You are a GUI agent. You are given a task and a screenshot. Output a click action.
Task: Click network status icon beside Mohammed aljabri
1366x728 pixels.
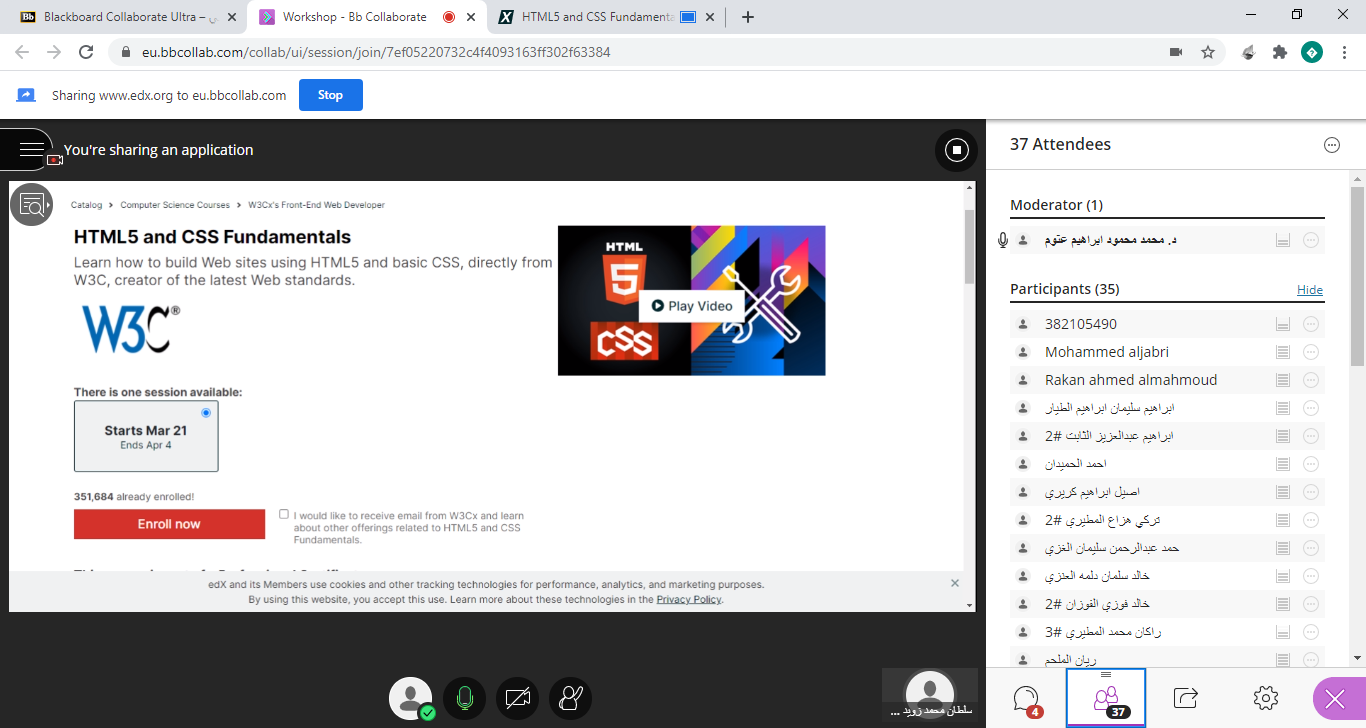(1283, 352)
